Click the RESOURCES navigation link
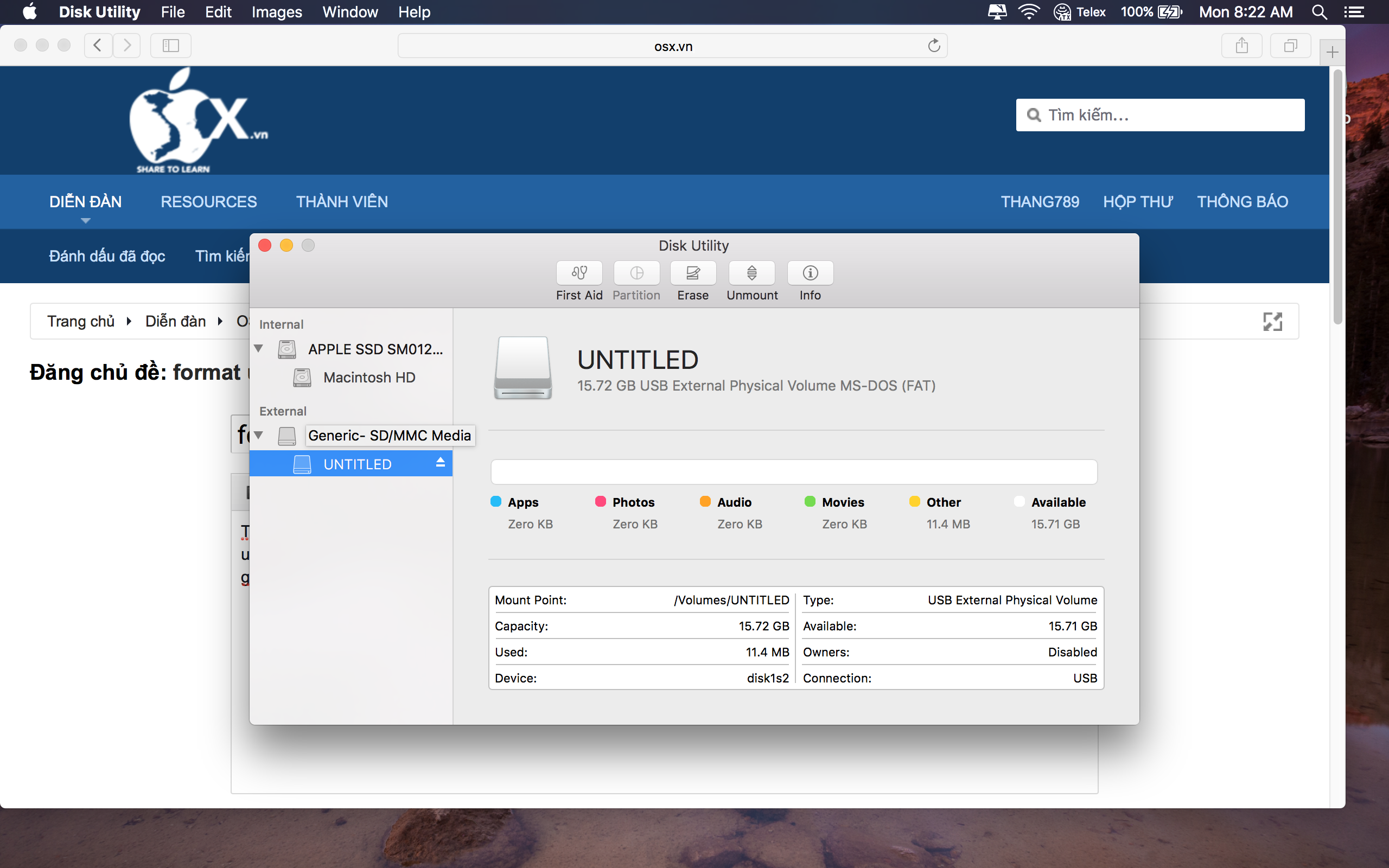1389x868 pixels. [208, 201]
